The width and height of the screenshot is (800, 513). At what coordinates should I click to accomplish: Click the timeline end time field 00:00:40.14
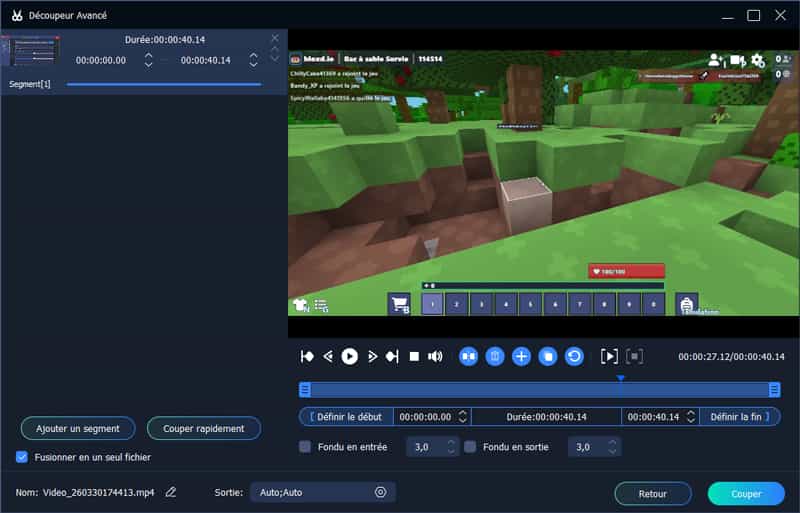[x=654, y=417]
